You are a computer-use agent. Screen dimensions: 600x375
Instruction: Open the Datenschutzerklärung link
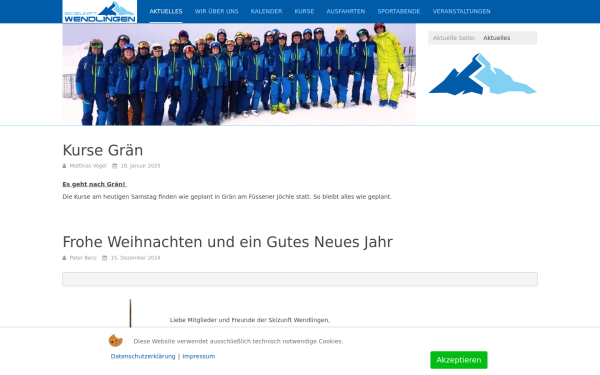click(143, 356)
